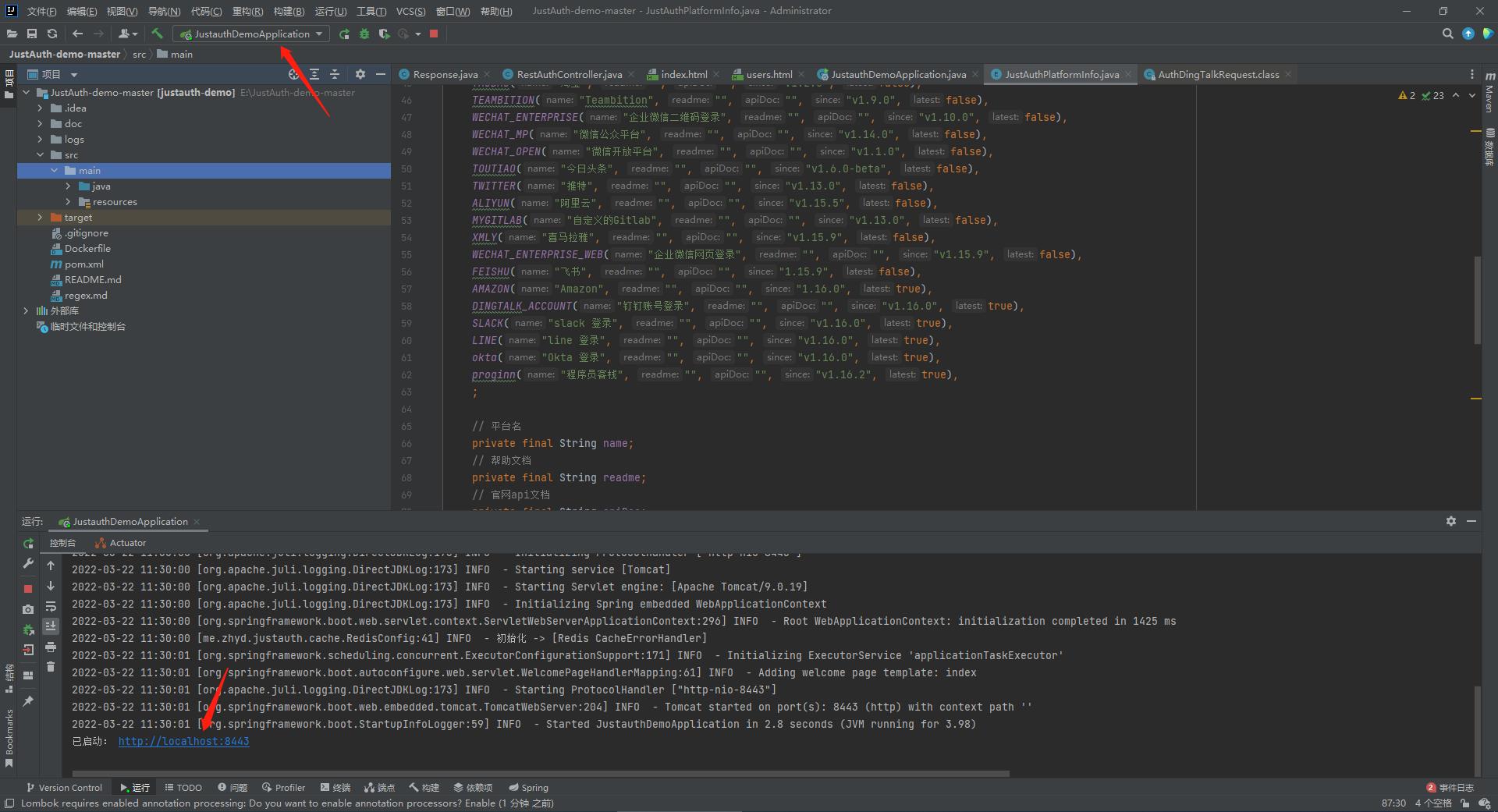Toggle scroll to end of console
This screenshot has width=1498, height=812.
click(51, 626)
